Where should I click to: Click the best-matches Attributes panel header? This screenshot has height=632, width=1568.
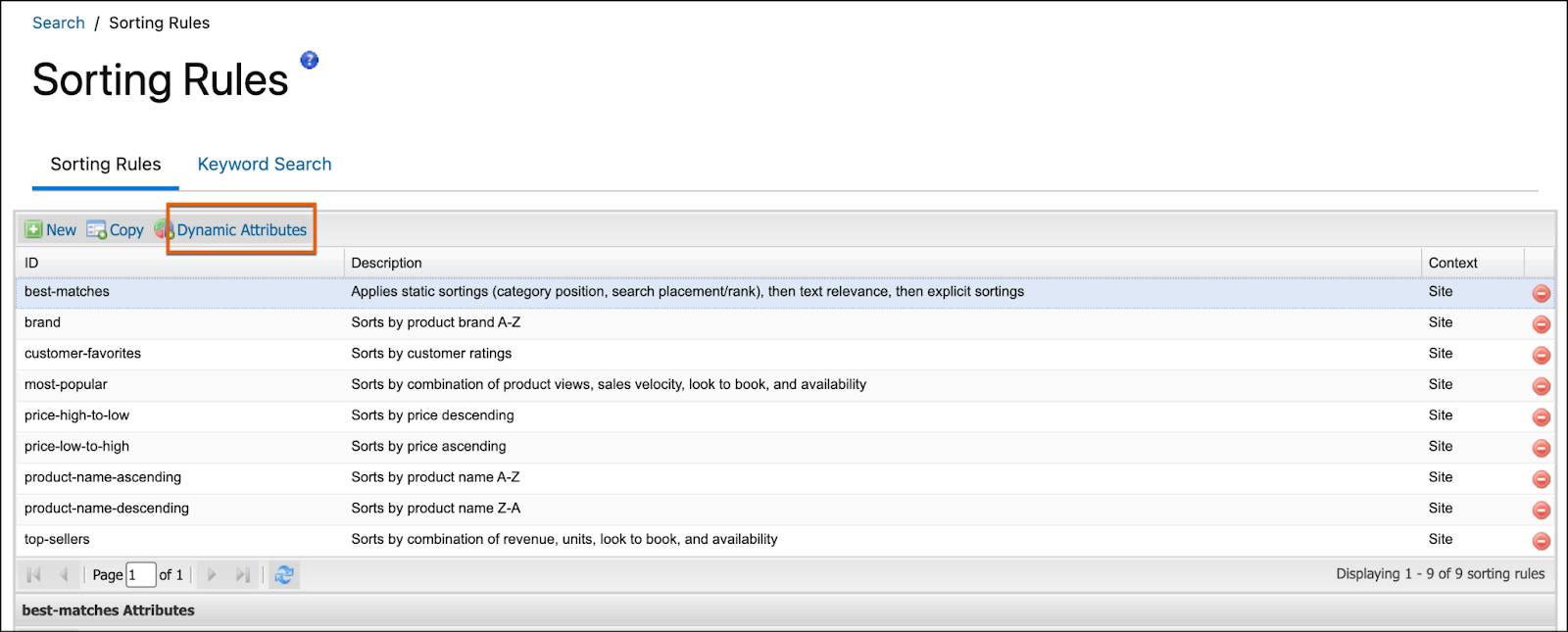tap(785, 610)
